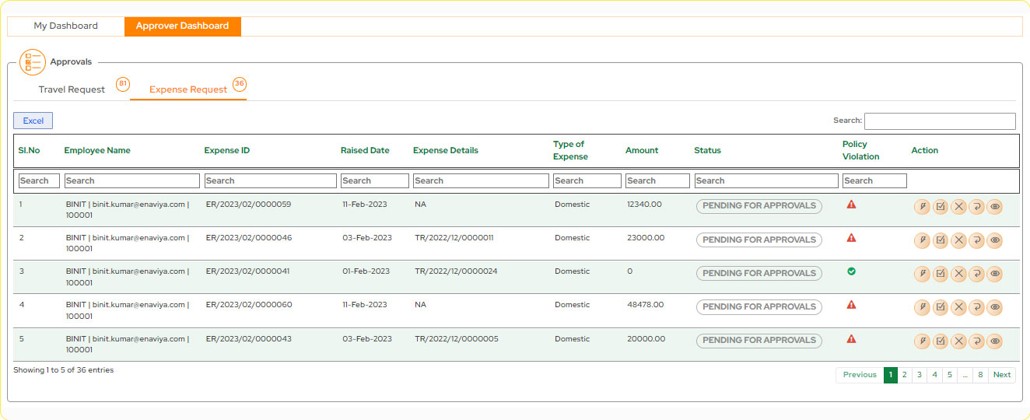
Task: View expense ER/2023/02/0000060 via the eye icon
Action: click(995, 307)
